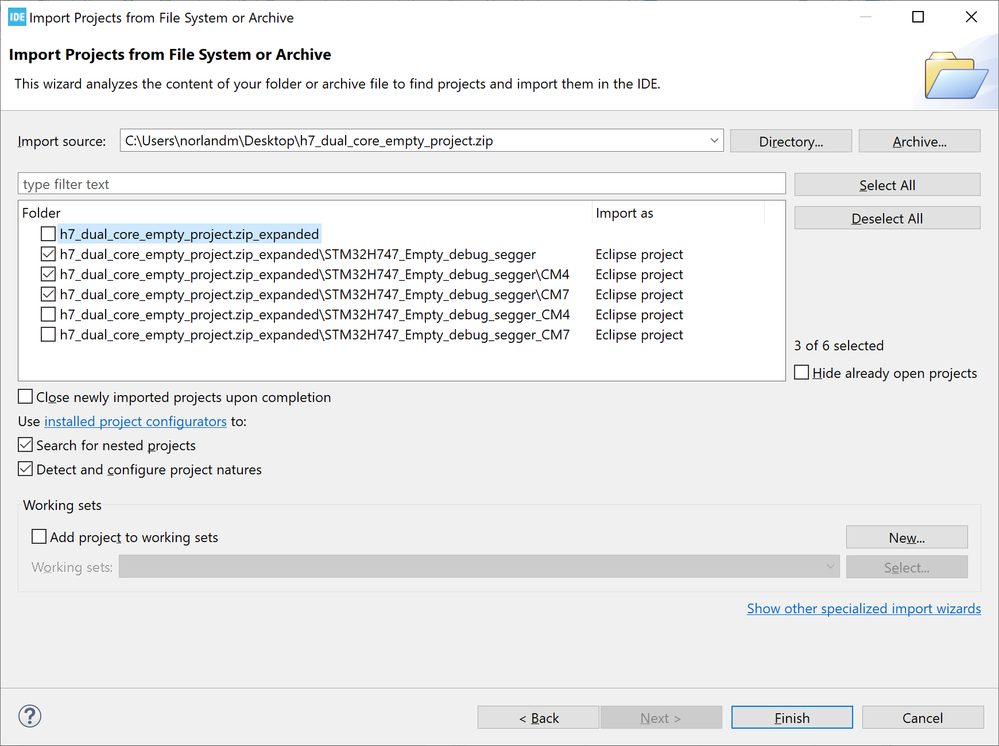Viewport: 999px width, 746px height.
Task: Open the disabled Working sets combo box
Action: coord(479,567)
